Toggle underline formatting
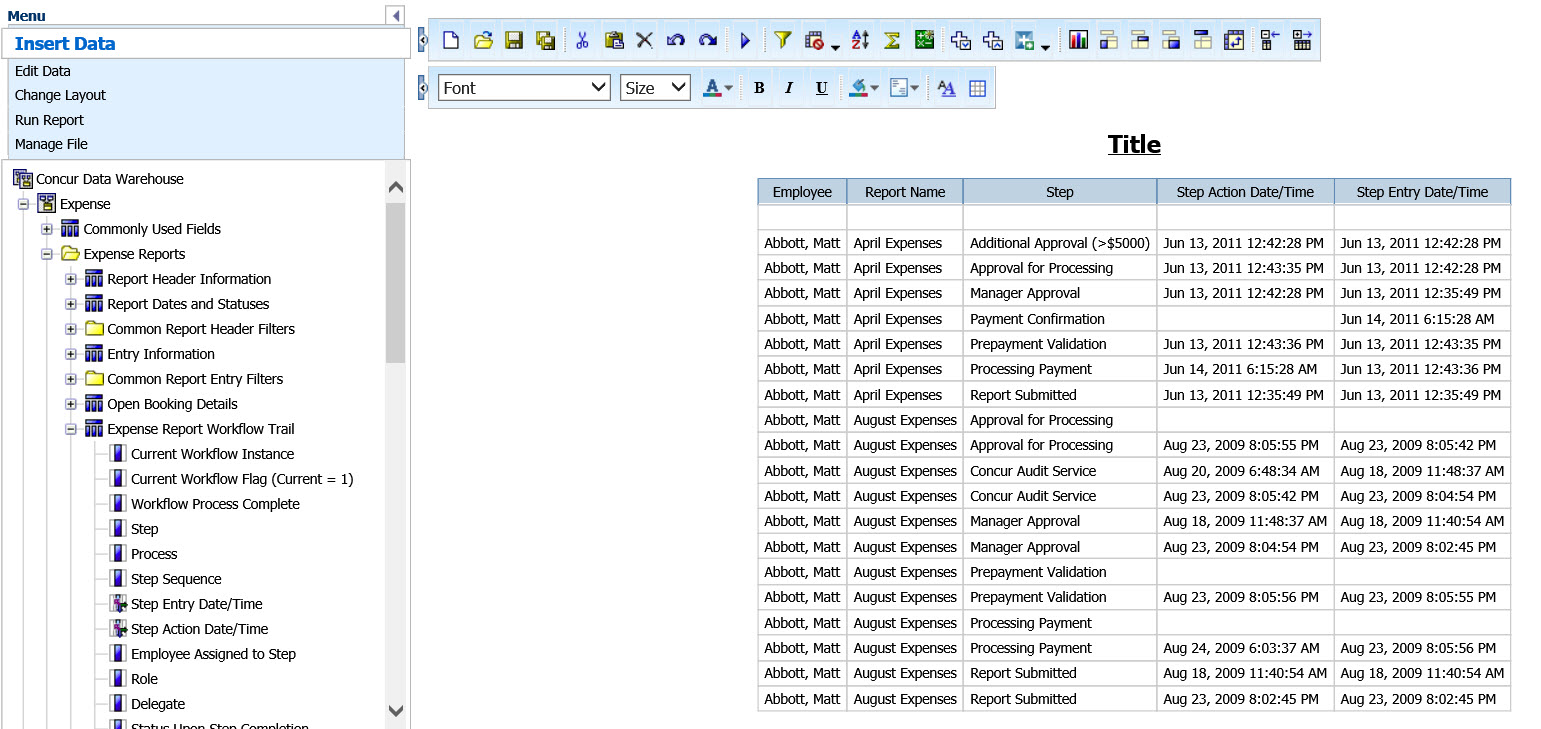 821,88
